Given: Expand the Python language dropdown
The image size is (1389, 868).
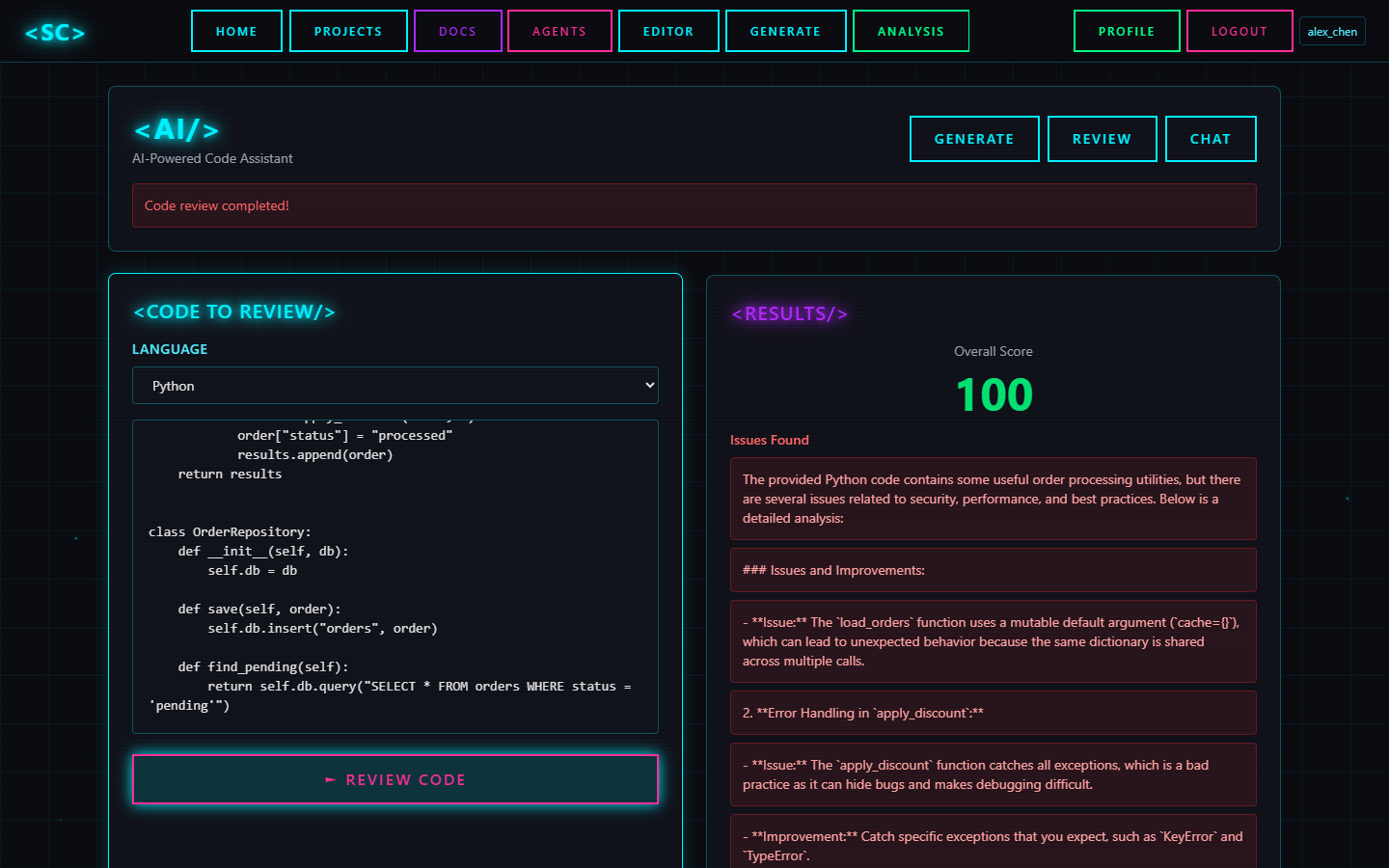Looking at the screenshot, I should [395, 386].
